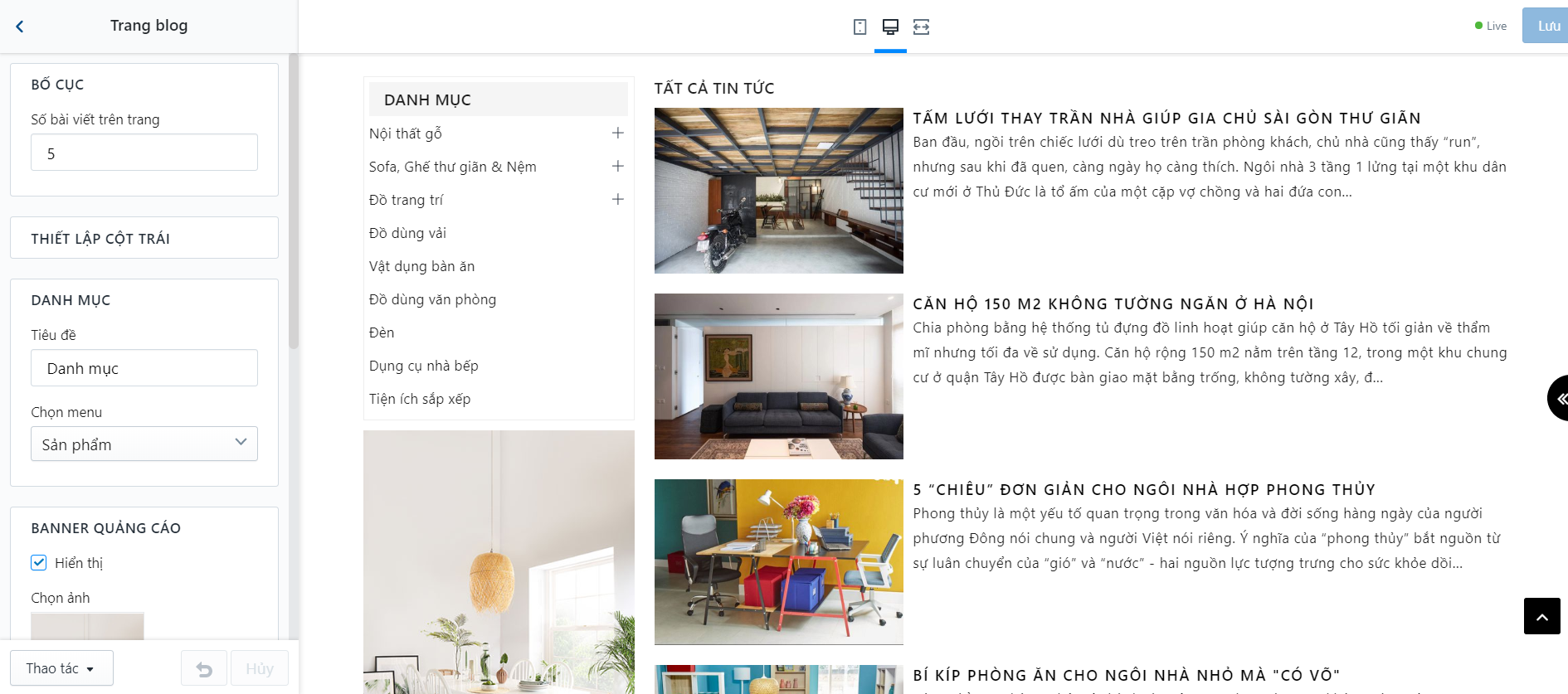
Task: Click the undo arrow button
Action: click(204, 668)
